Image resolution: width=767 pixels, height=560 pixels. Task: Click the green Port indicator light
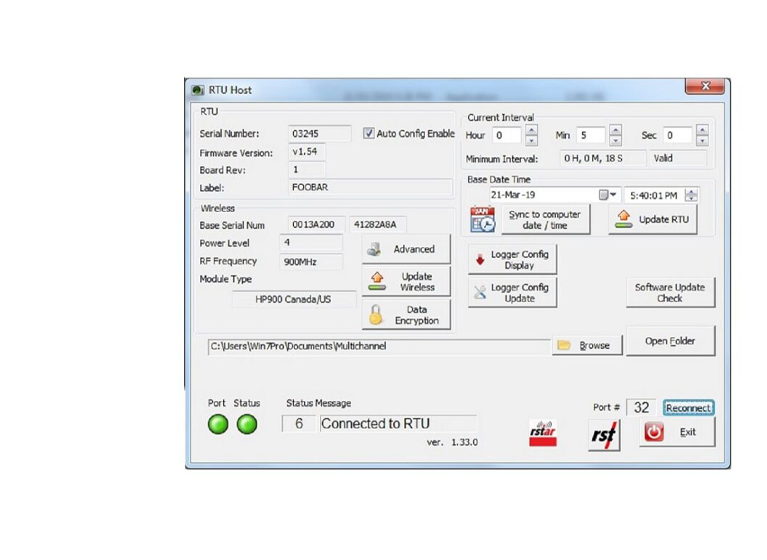tap(218, 424)
